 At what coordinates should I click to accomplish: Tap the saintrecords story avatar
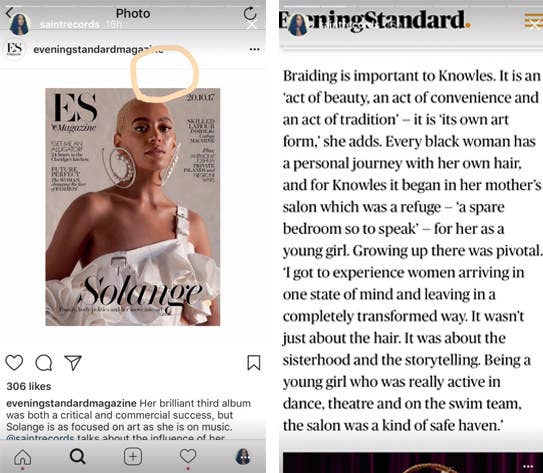click(19, 25)
